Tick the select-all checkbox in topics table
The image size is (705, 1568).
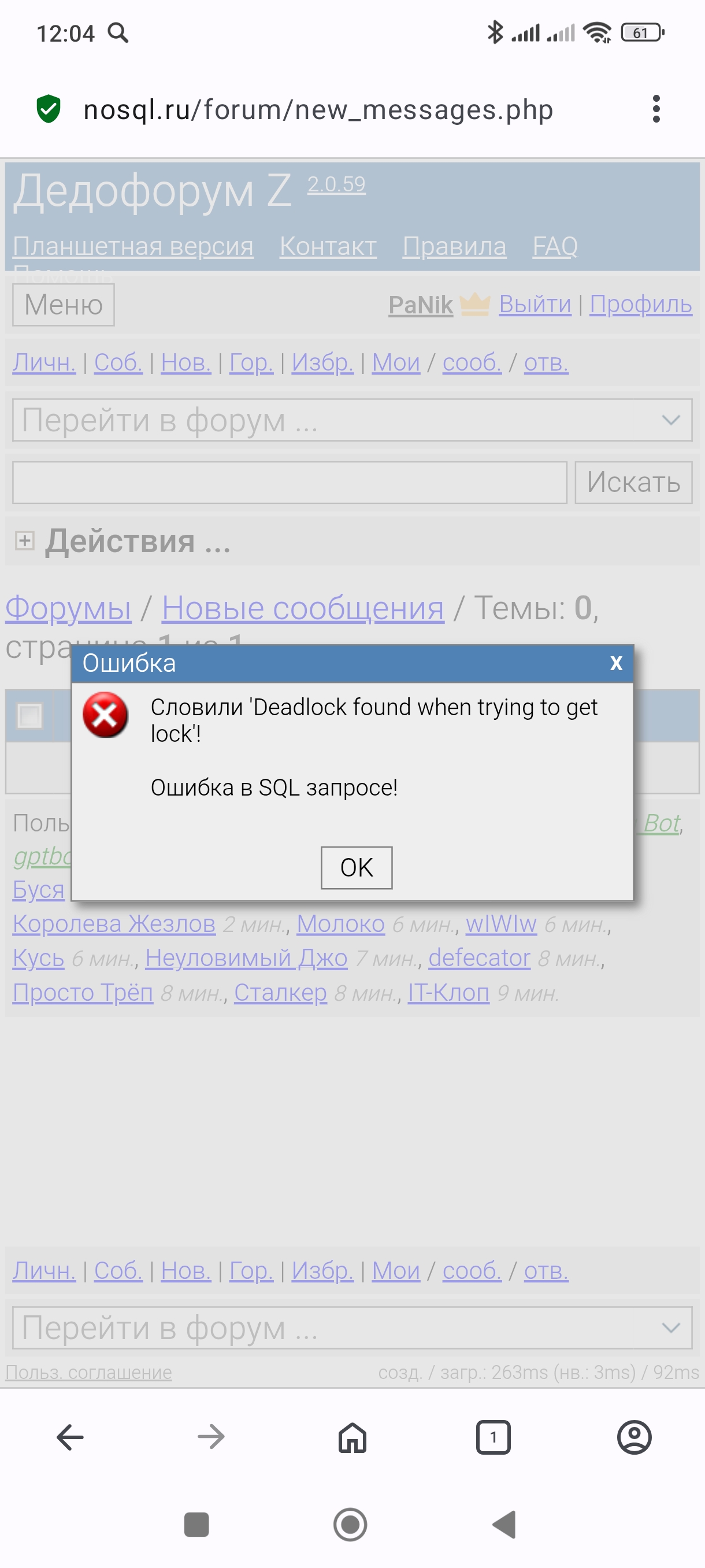[x=30, y=715]
